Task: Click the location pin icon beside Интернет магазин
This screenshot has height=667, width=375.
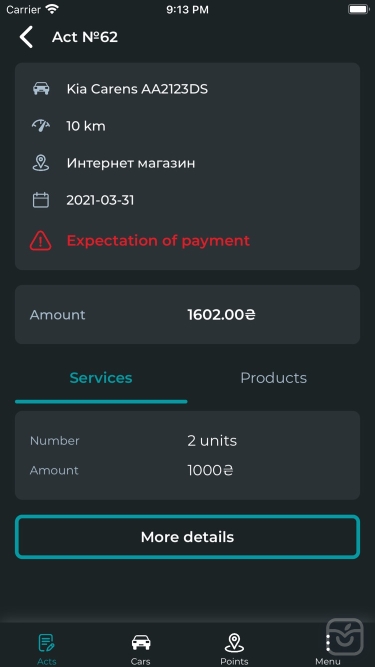Action: coord(41,163)
